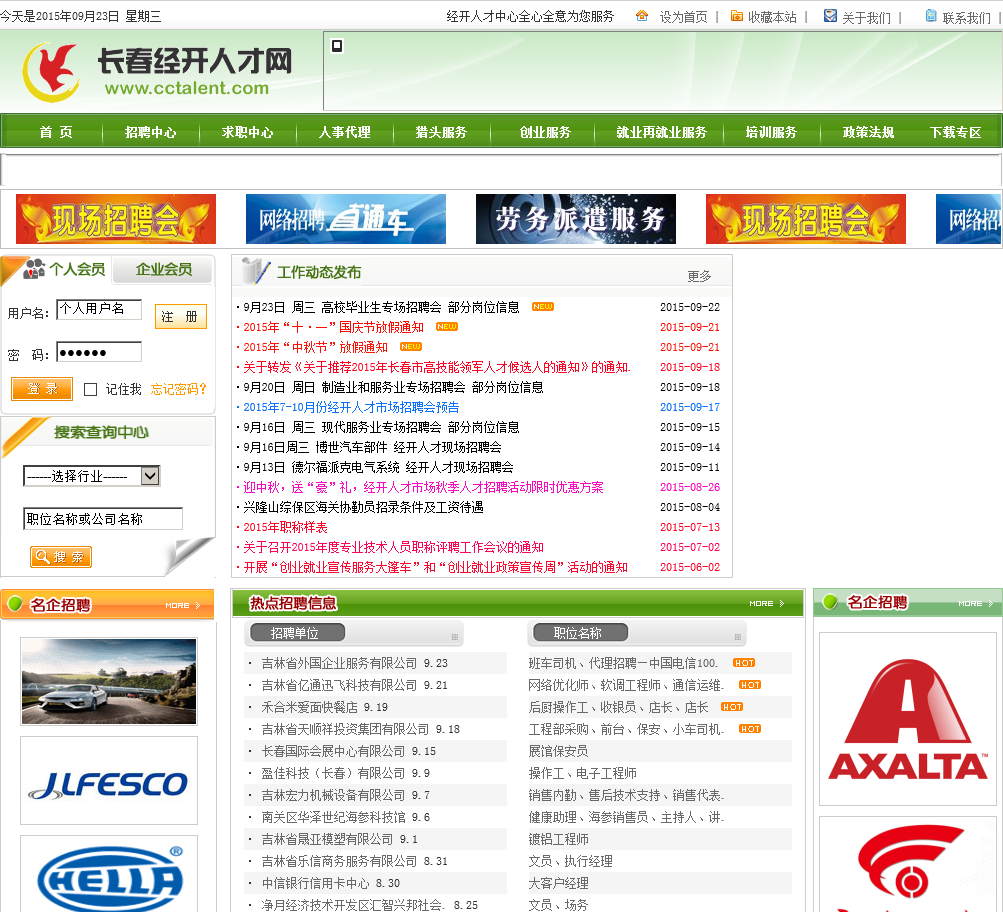Click the 设为首页 house icon
The image size is (1003, 912).
pos(642,16)
